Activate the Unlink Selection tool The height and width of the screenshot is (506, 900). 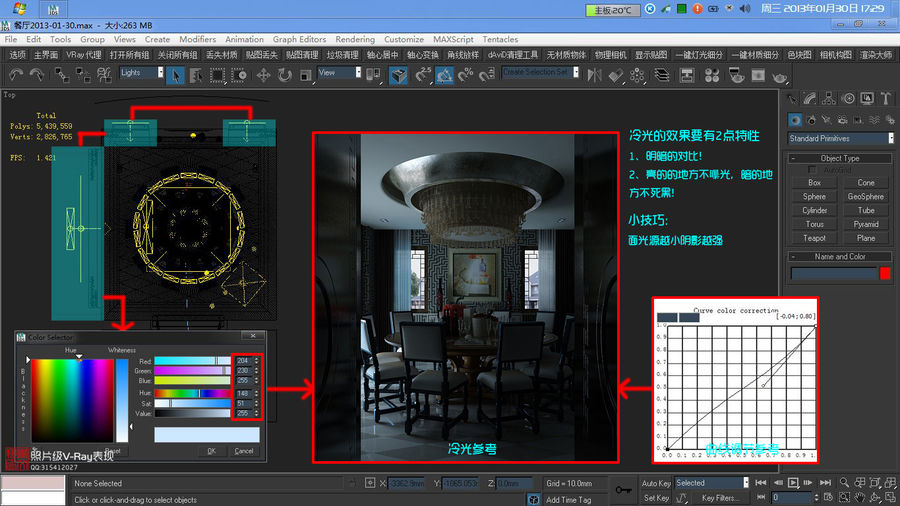click(x=83, y=75)
